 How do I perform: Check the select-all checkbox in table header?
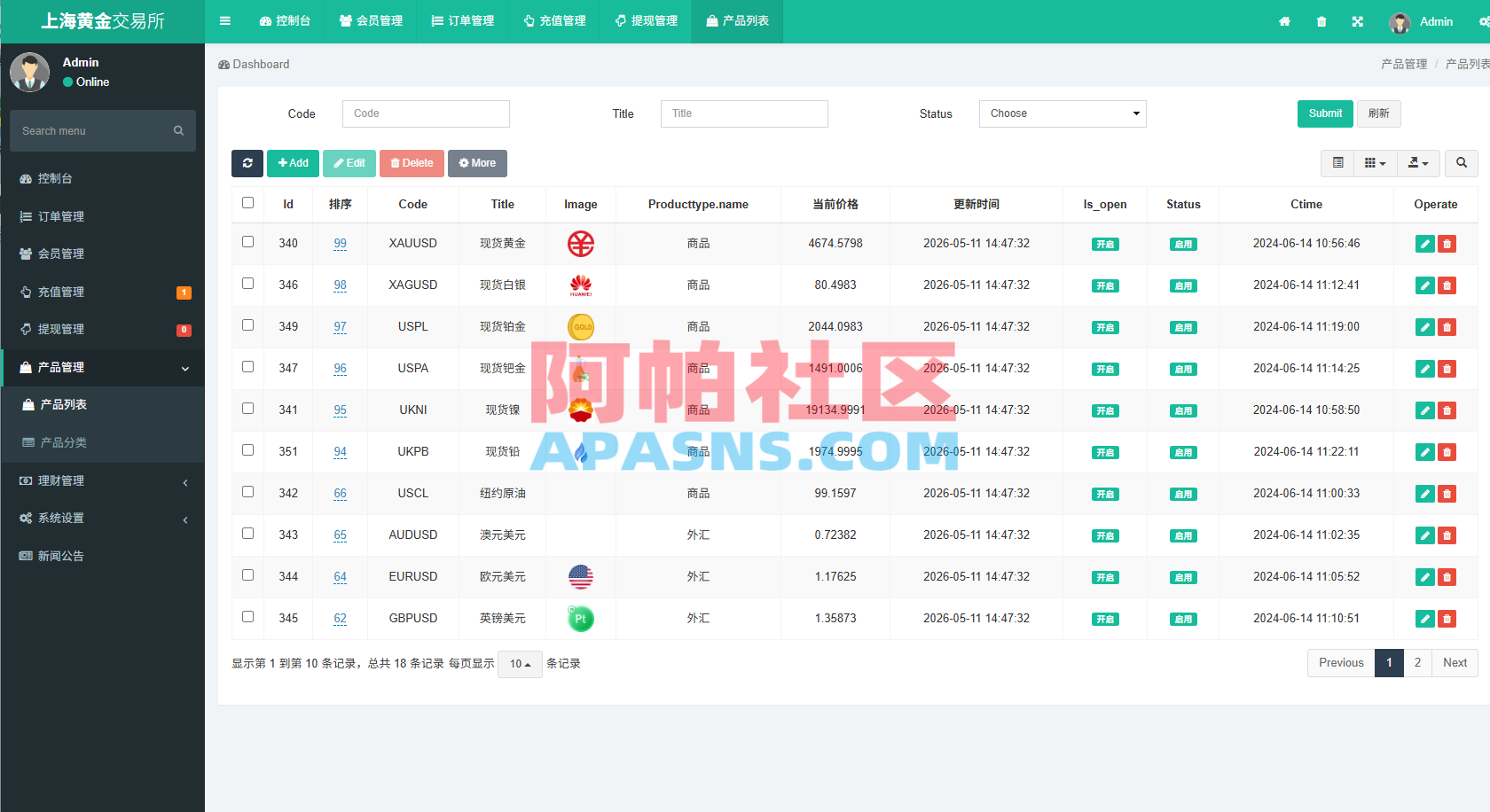point(248,203)
